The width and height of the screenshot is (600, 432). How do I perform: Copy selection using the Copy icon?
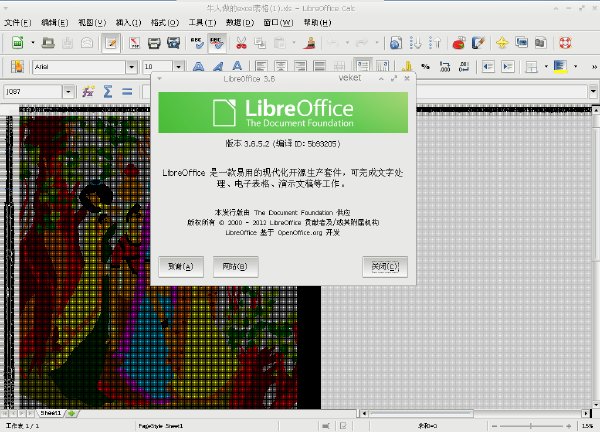point(260,42)
